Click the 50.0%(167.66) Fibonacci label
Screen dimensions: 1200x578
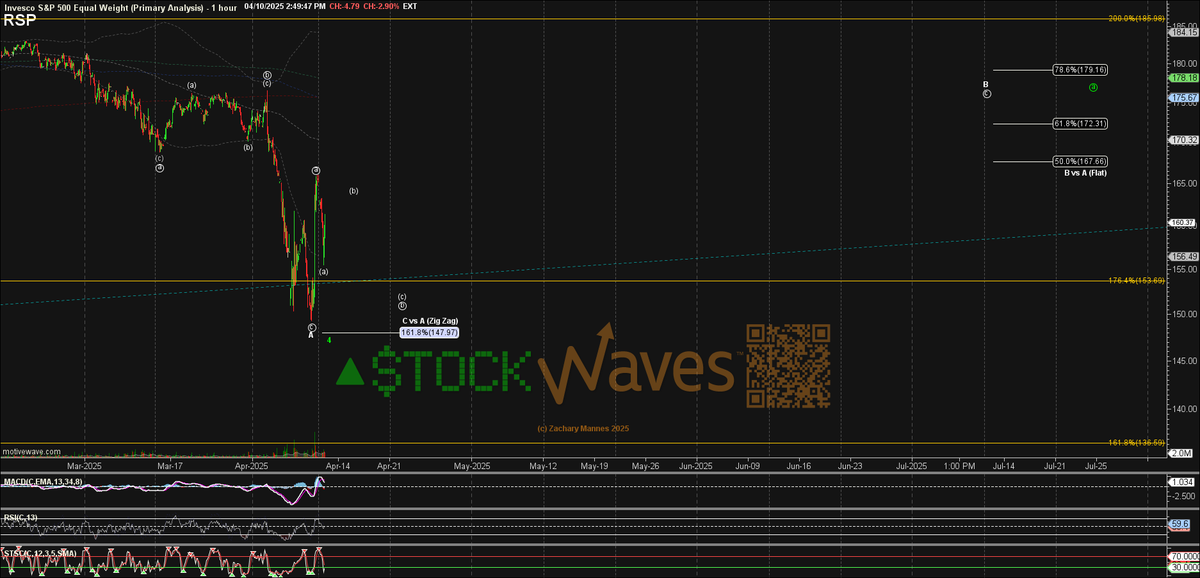(1079, 160)
